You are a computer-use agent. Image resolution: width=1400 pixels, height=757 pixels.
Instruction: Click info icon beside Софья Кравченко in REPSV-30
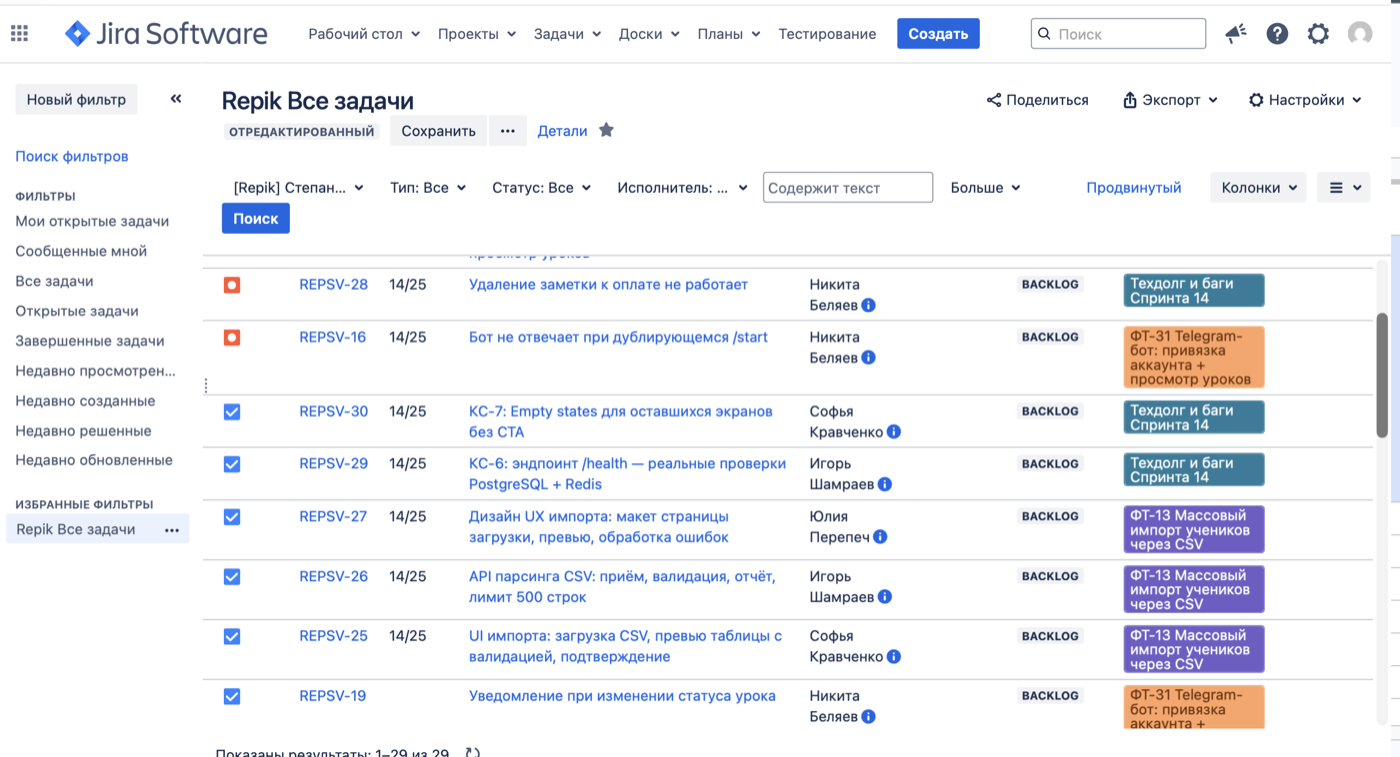pos(894,432)
